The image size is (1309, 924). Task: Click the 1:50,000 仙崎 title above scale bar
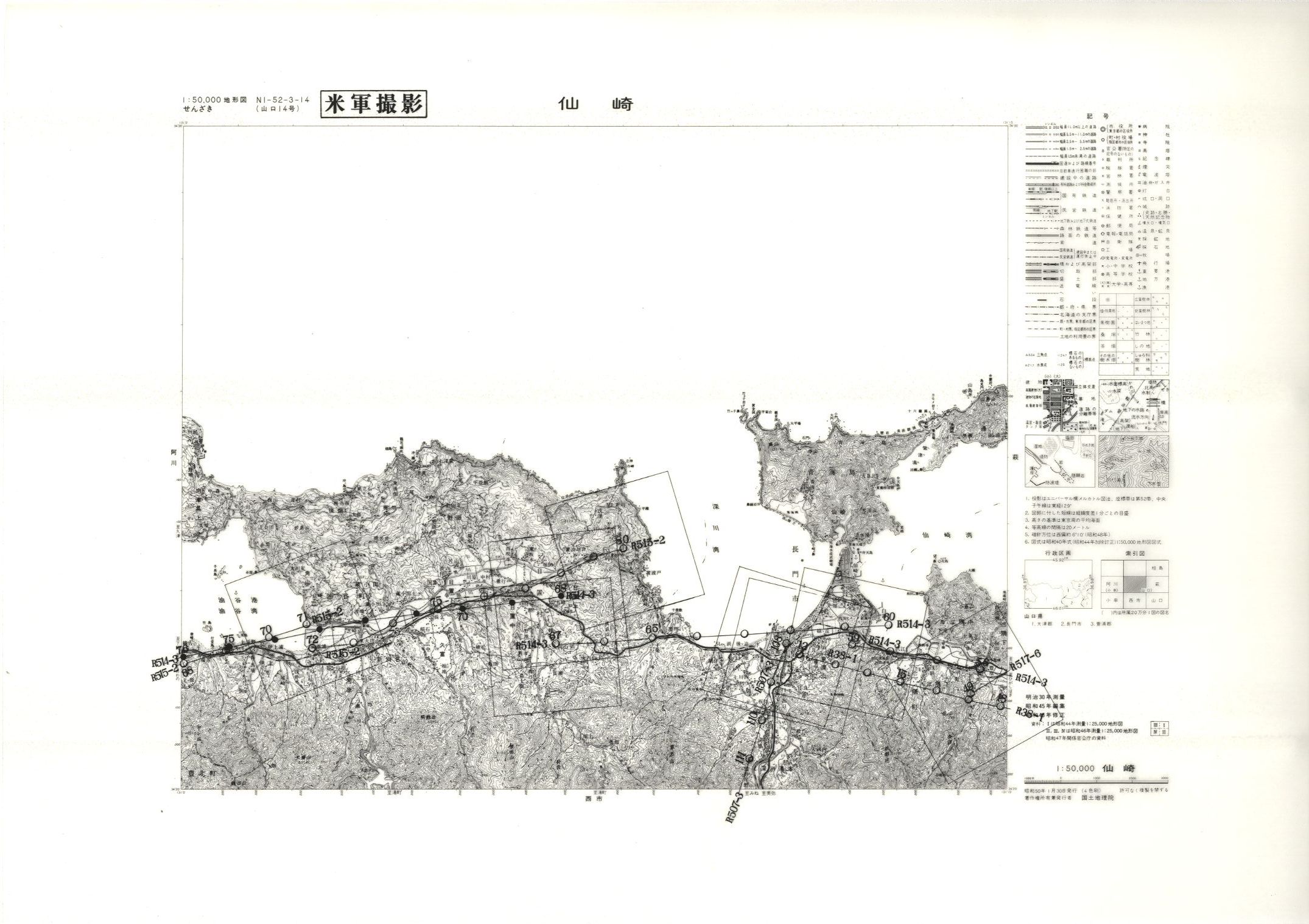click(x=1097, y=769)
